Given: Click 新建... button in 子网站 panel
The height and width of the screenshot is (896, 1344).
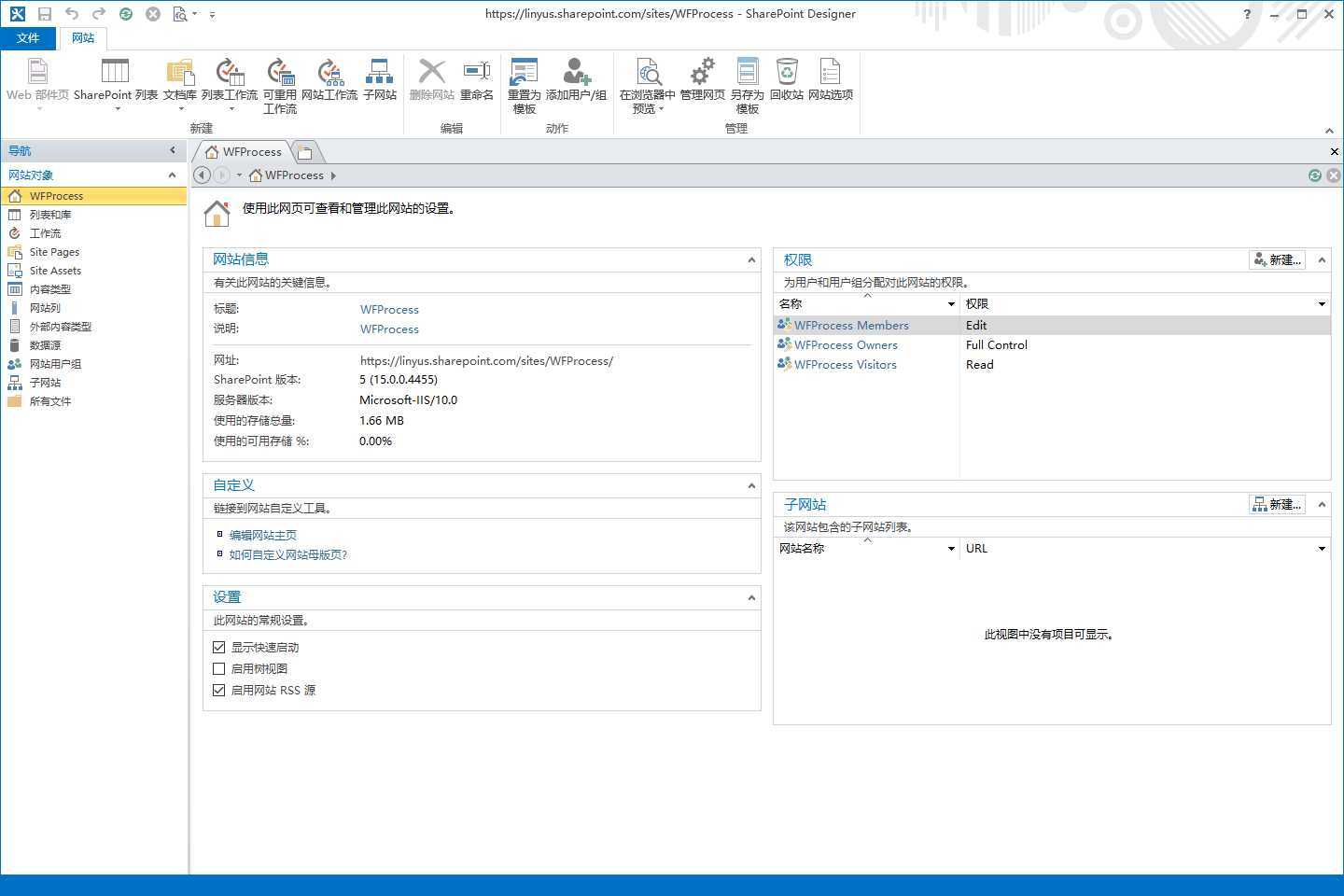Looking at the screenshot, I should 1277,505.
